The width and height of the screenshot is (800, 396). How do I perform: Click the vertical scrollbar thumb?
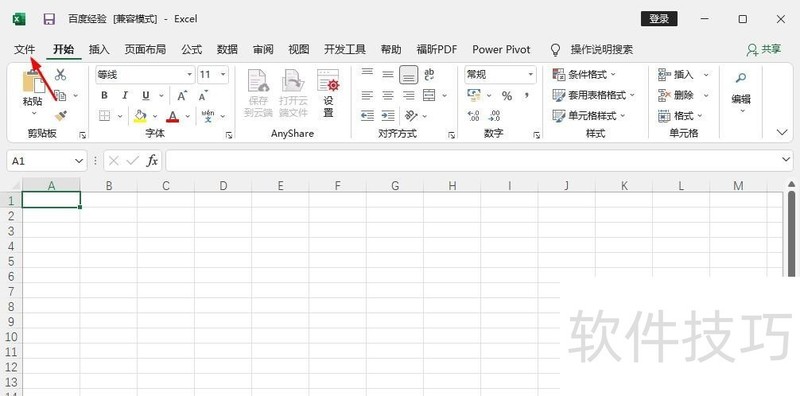click(x=791, y=233)
